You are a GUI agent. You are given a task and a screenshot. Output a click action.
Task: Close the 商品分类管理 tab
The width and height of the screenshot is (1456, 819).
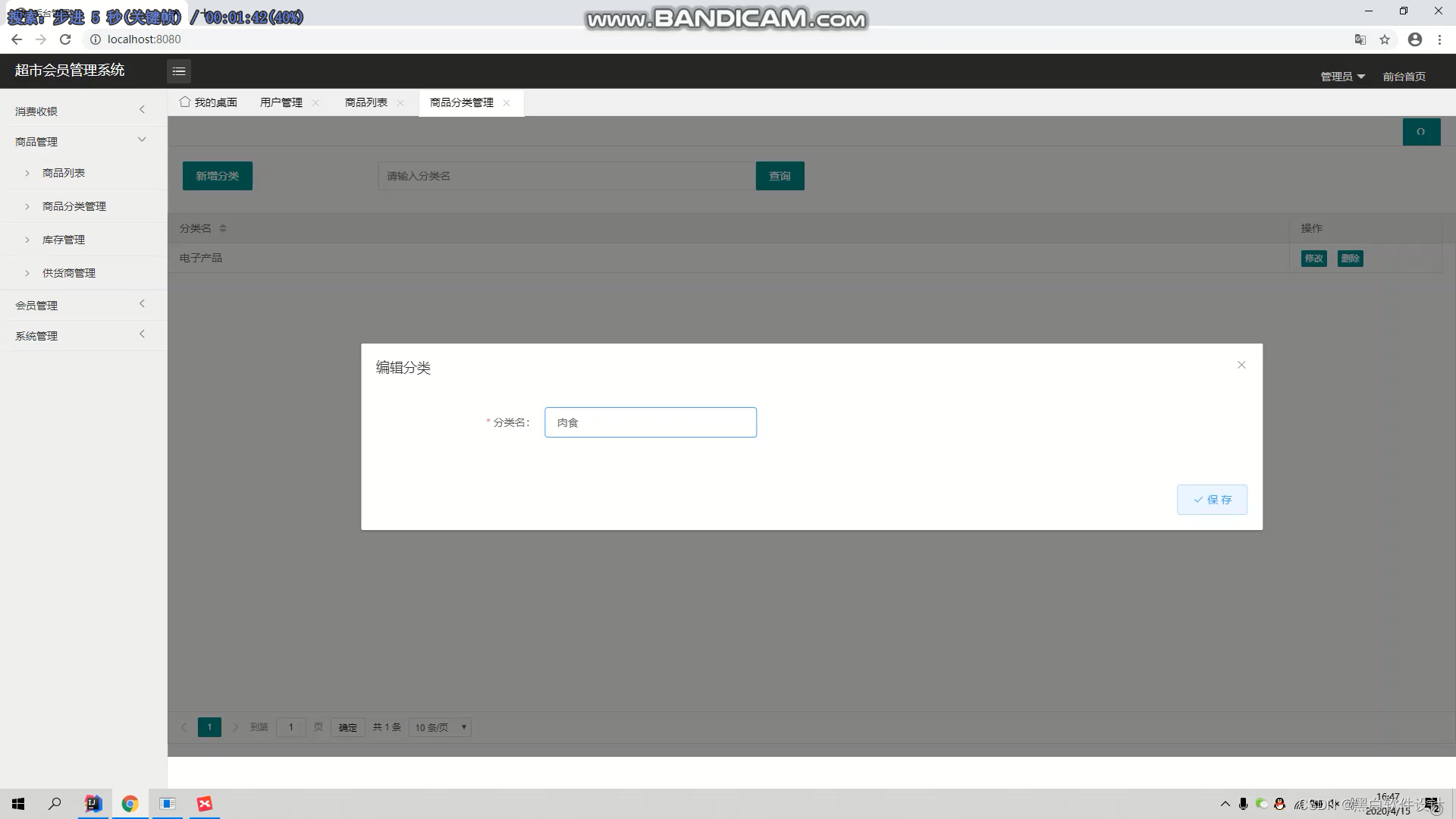point(507,102)
